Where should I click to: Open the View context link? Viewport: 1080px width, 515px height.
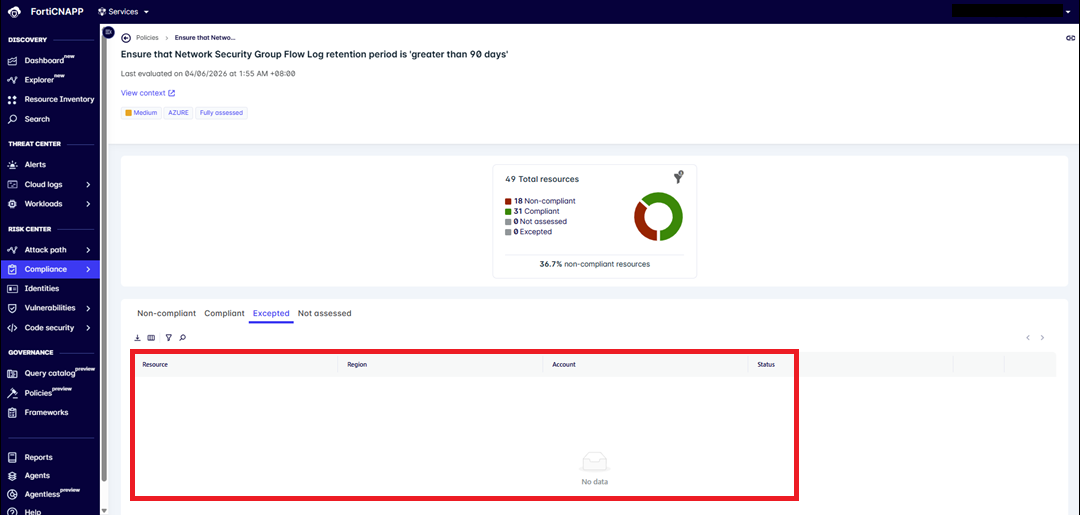148,93
